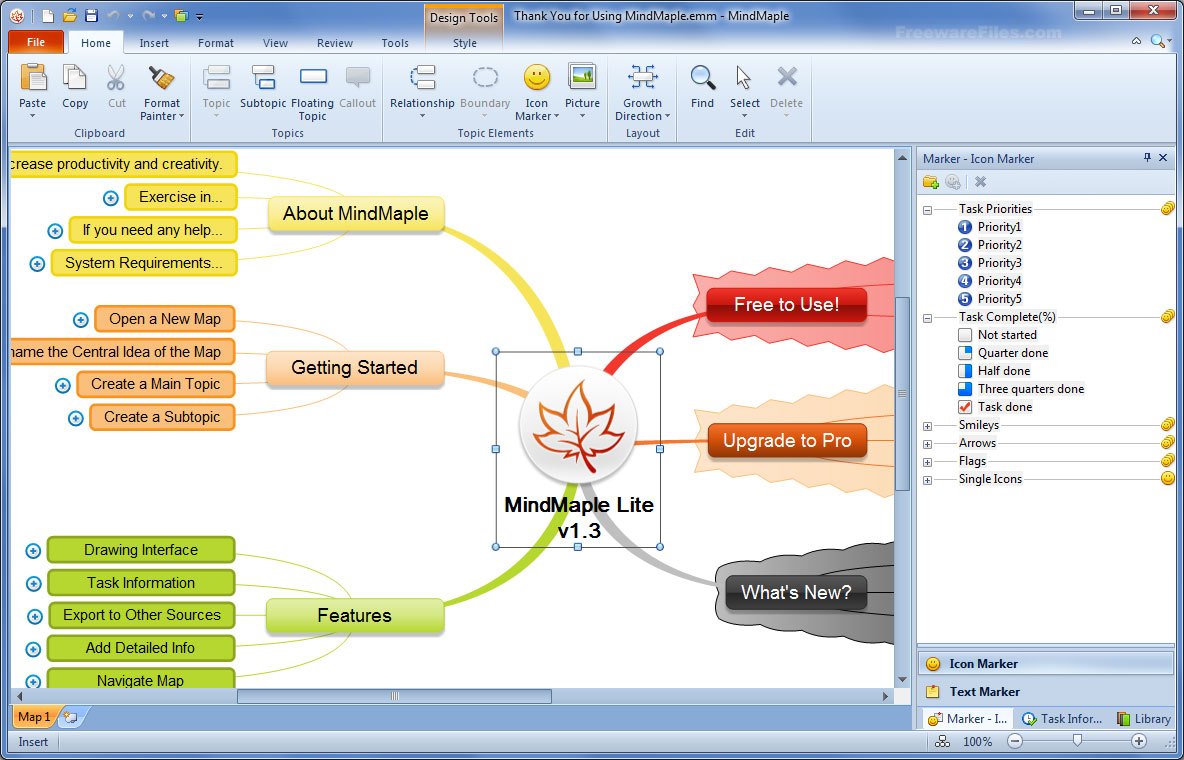Click the fit map icon in status bar
Image resolution: width=1184 pixels, height=760 pixels.
click(x=942, y=742)
